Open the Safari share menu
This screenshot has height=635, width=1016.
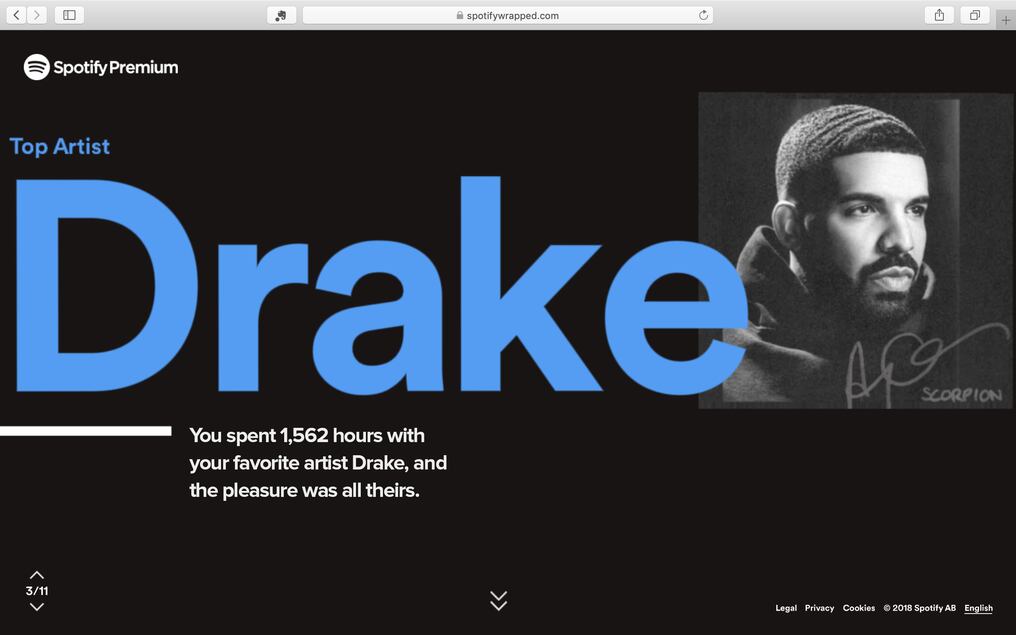(x=939, y=15)
